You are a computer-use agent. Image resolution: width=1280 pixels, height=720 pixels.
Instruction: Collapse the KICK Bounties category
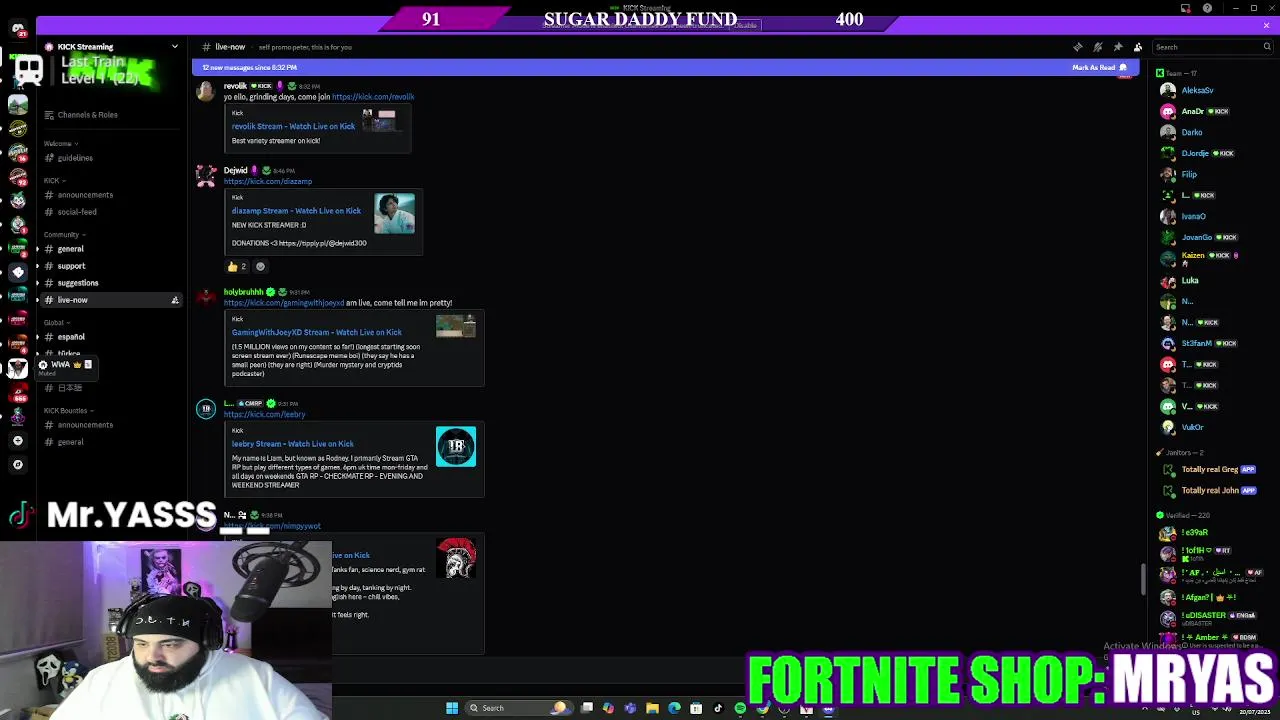(68, 410)
